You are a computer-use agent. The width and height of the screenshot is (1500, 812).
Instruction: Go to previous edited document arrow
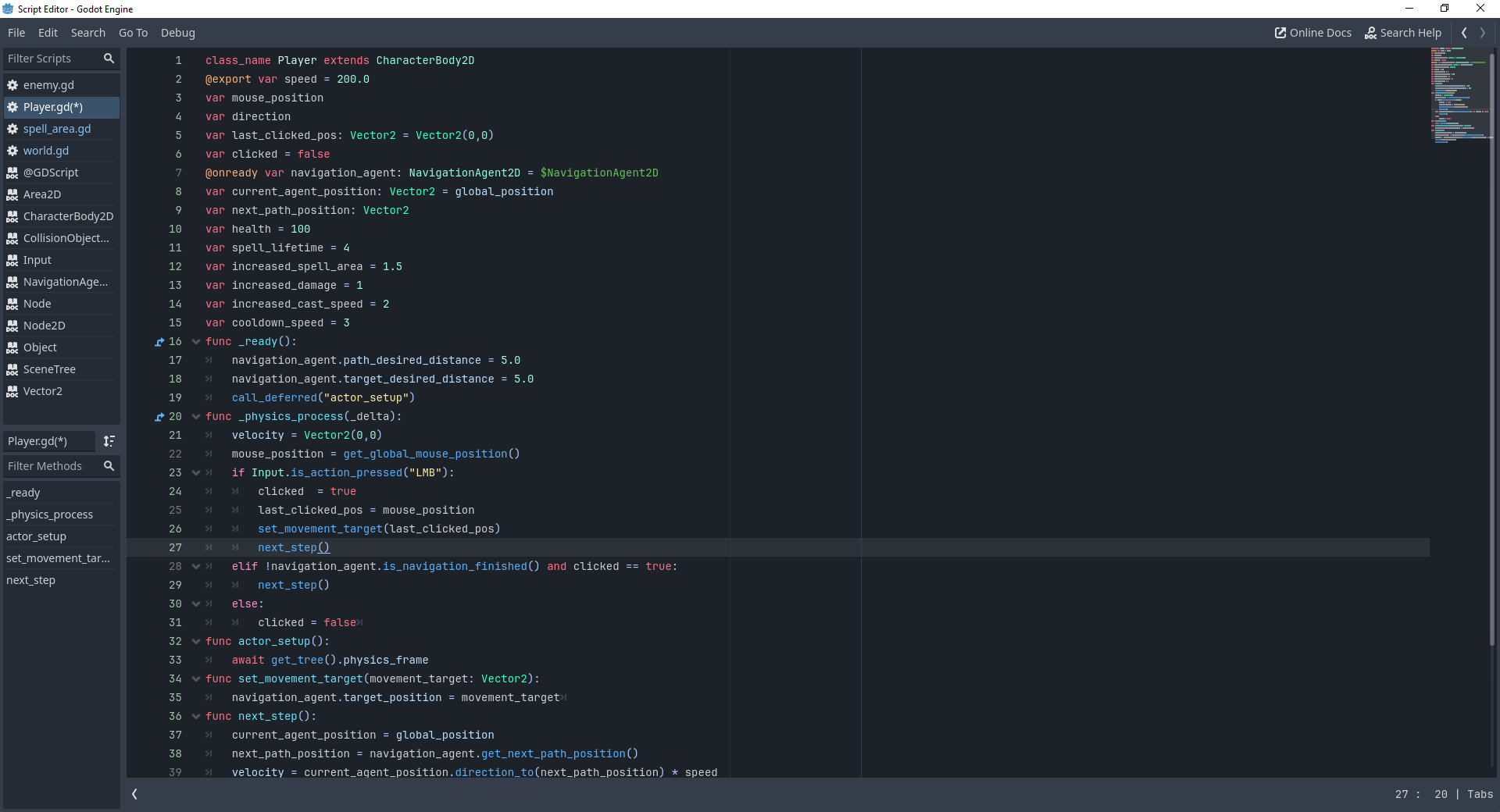click(1464, 33)
